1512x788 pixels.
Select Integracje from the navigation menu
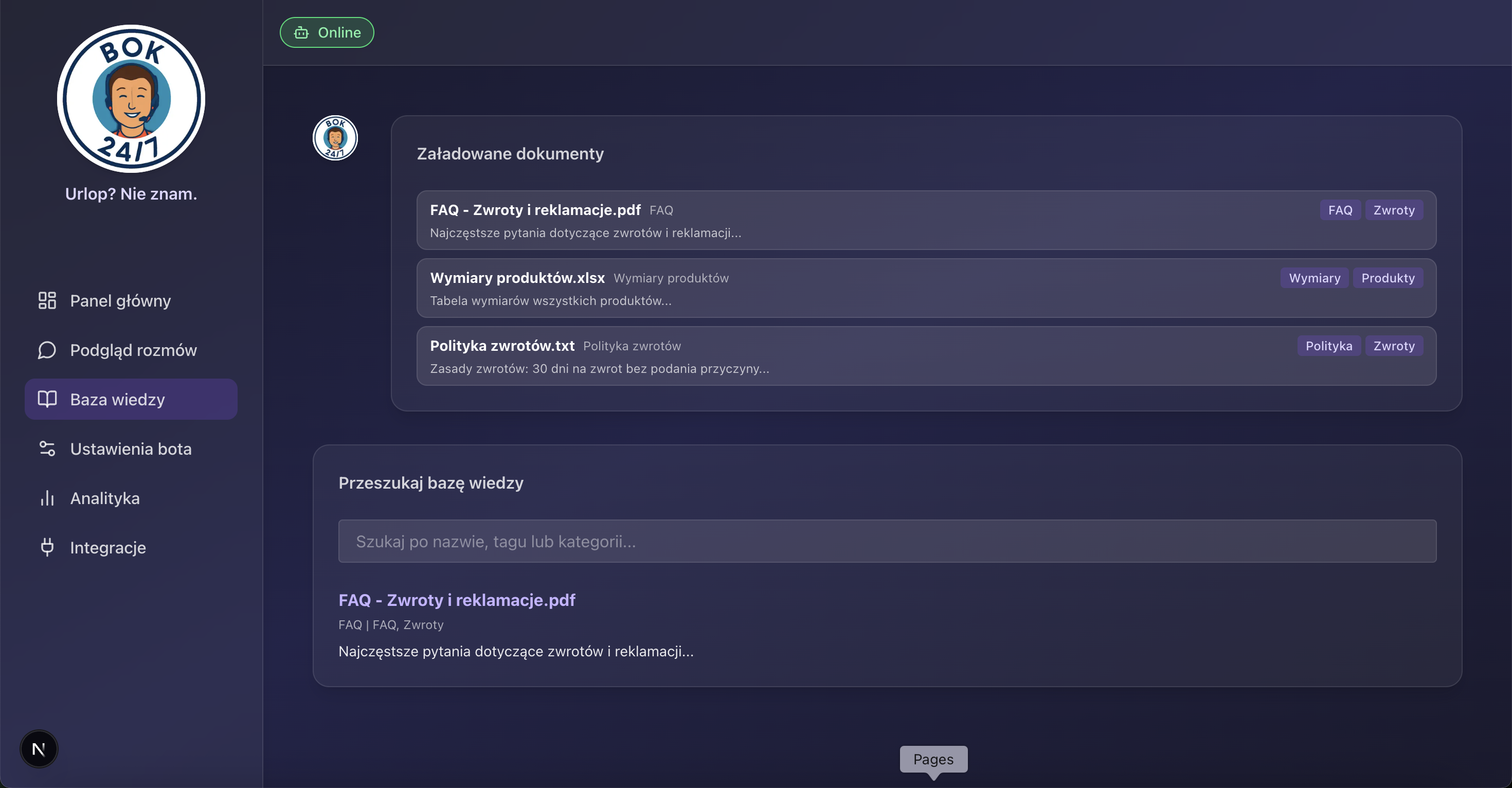click(108, 547)
